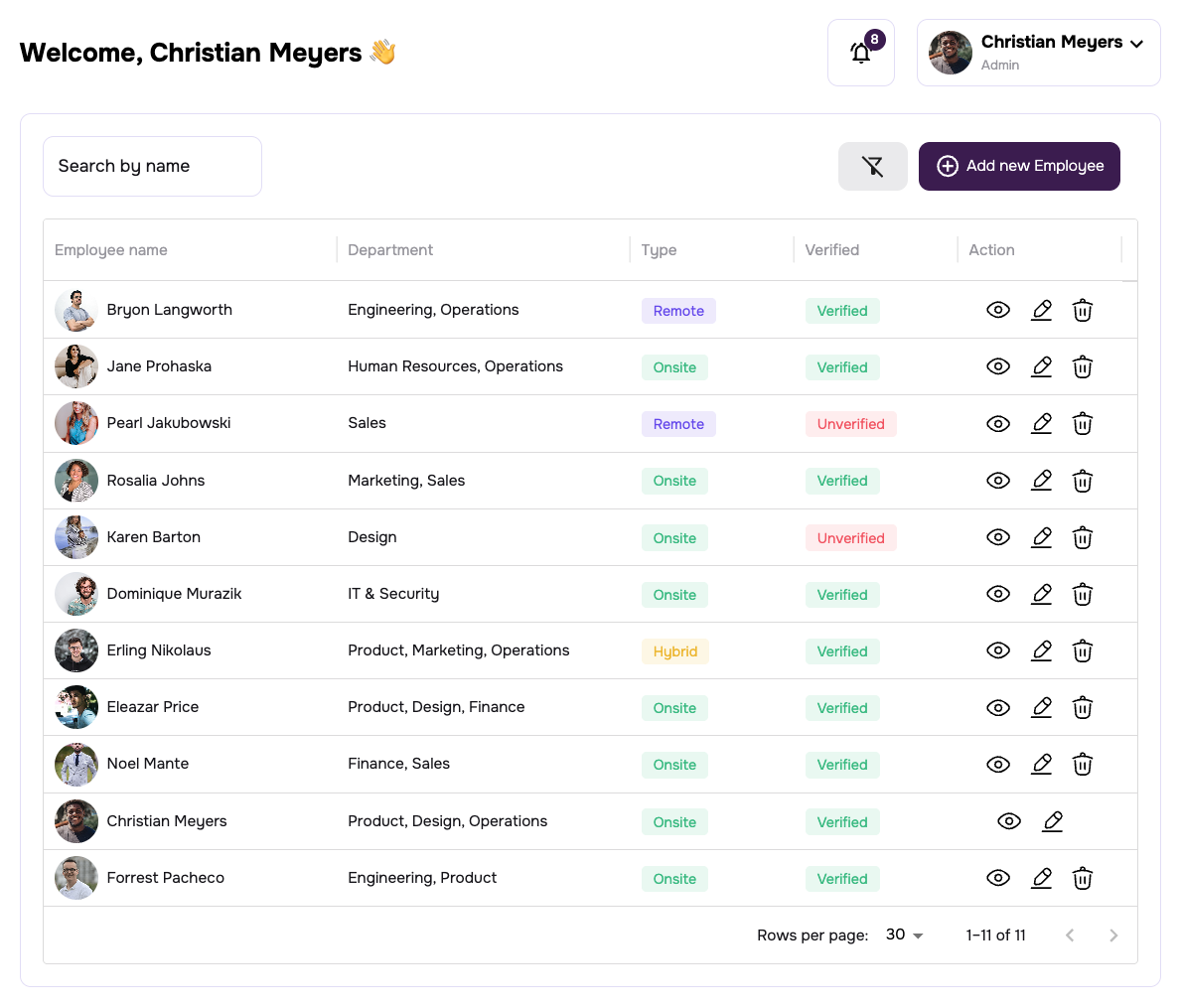The height and width of the screenshot is (1008, 1181).
Task: Click the clear filters icon
Action: (872, 166)
